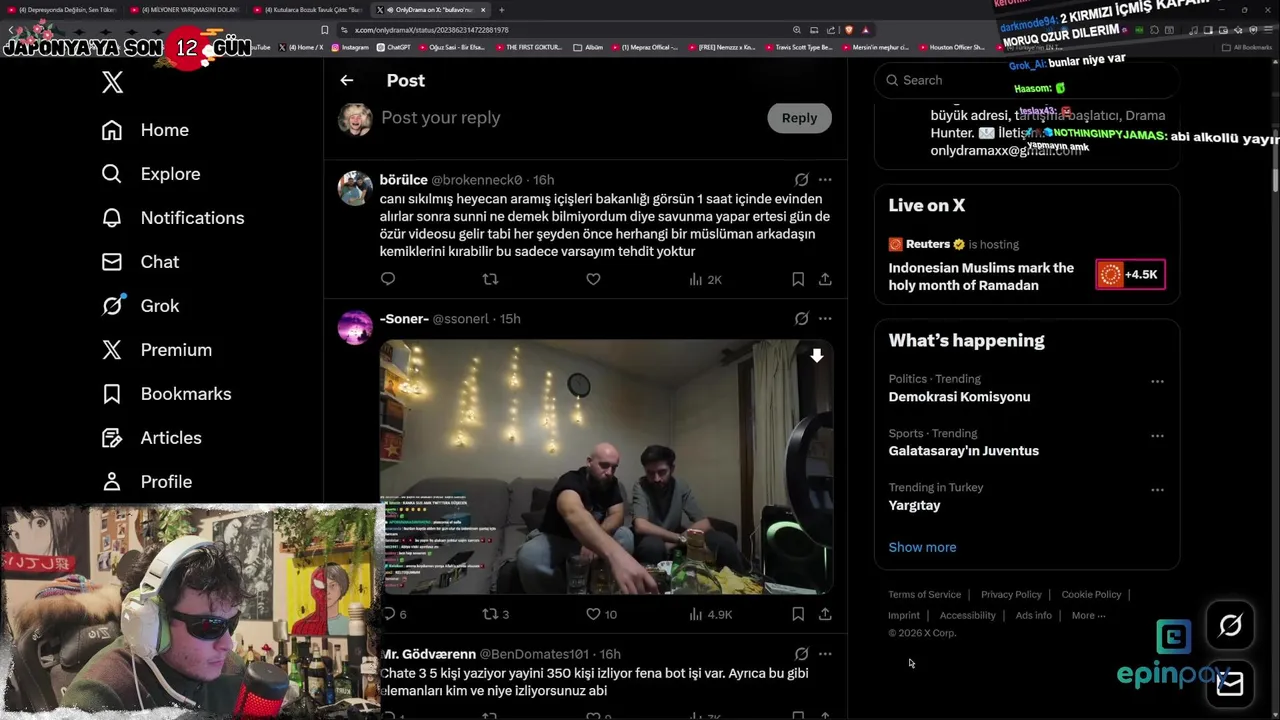This screenshot has width=1280, height=720.
Task: Open Articles in the sidebar
Action: tap(151, 438)
